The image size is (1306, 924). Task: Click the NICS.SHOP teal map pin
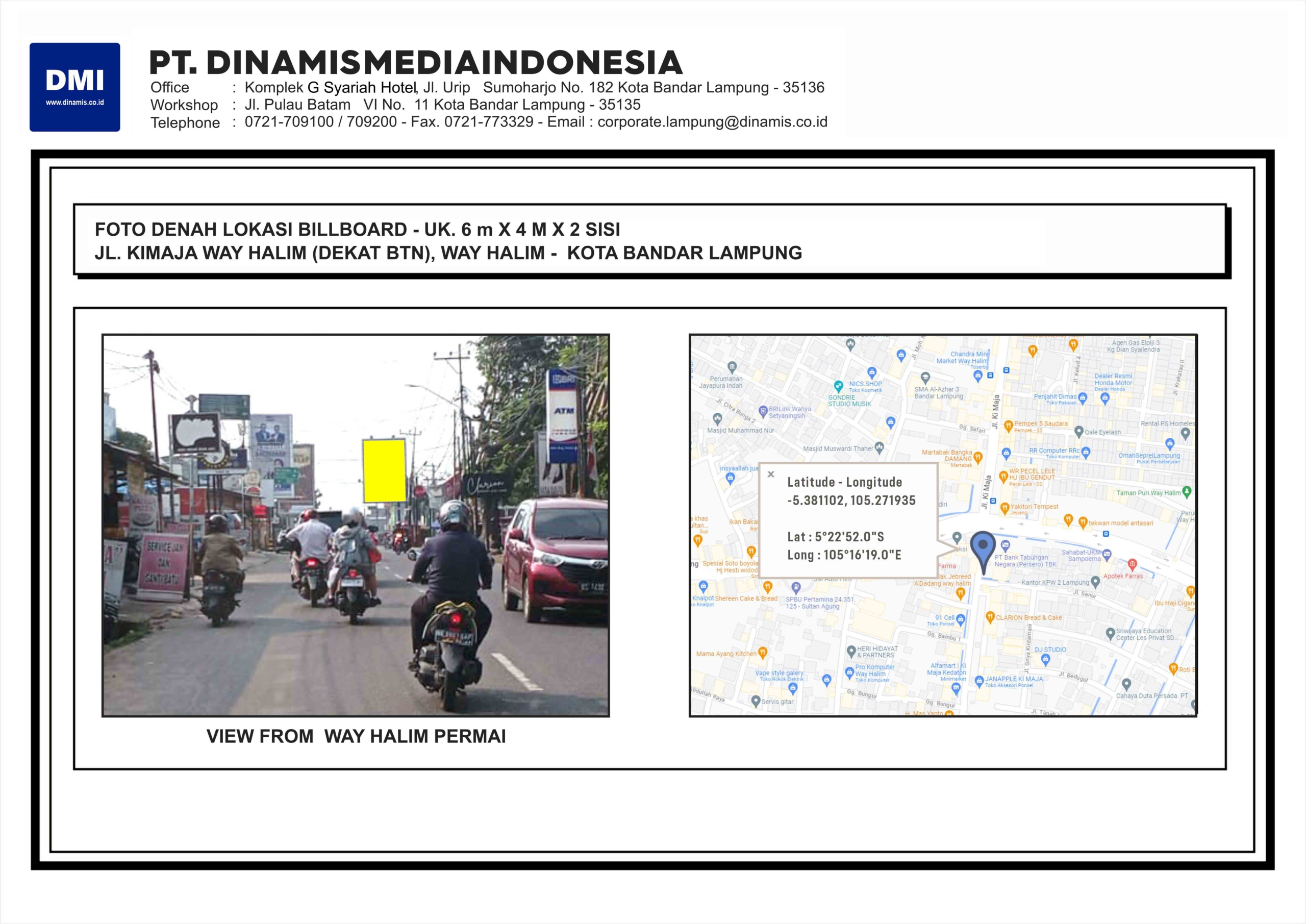(x=838, y=386)
